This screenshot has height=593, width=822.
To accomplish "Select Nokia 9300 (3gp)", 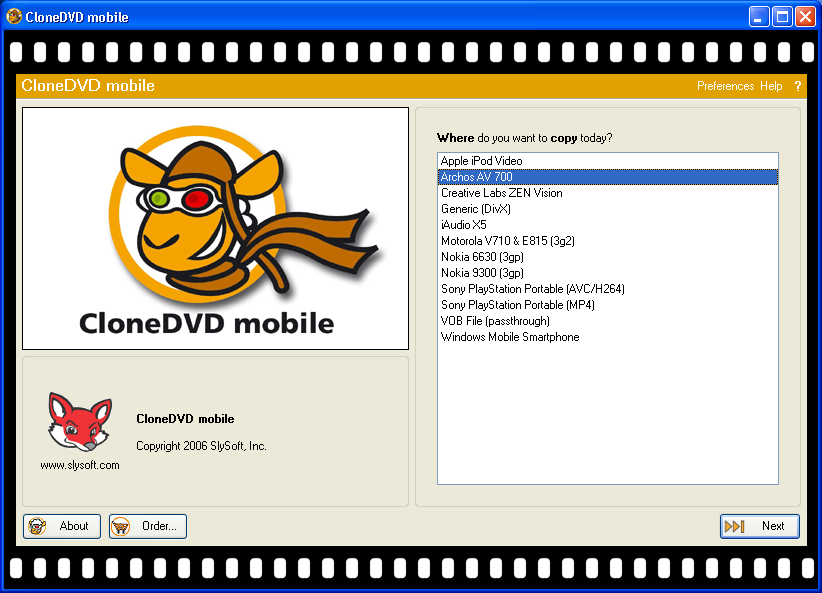I will pos(608,273).
